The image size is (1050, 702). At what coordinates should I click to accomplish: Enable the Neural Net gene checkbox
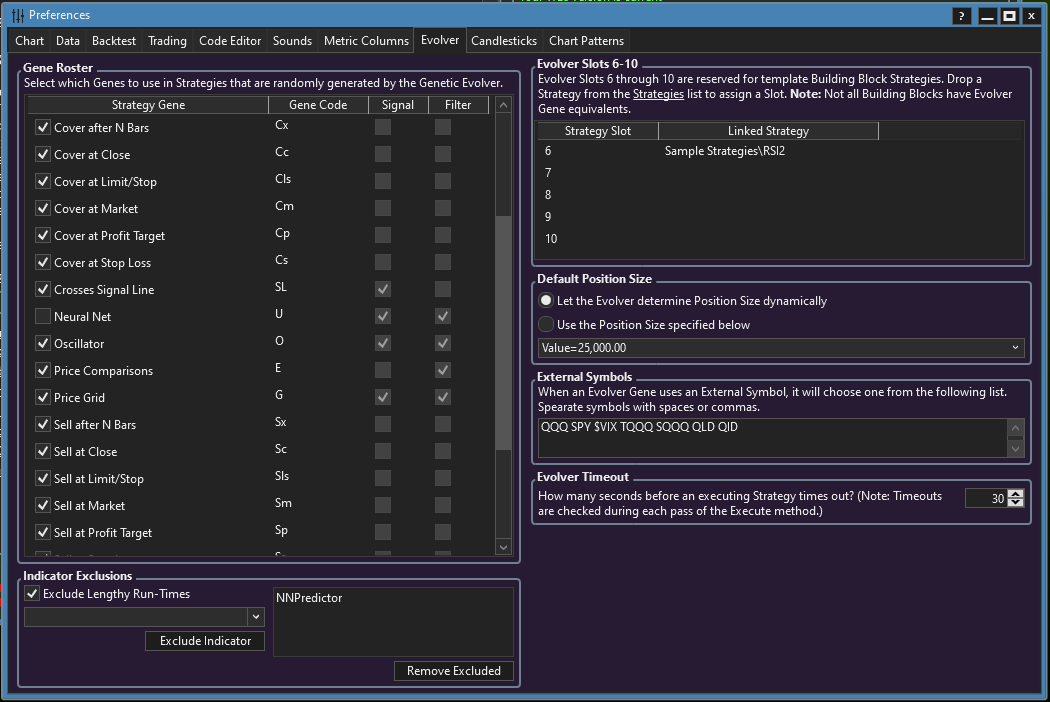(43, 316)
